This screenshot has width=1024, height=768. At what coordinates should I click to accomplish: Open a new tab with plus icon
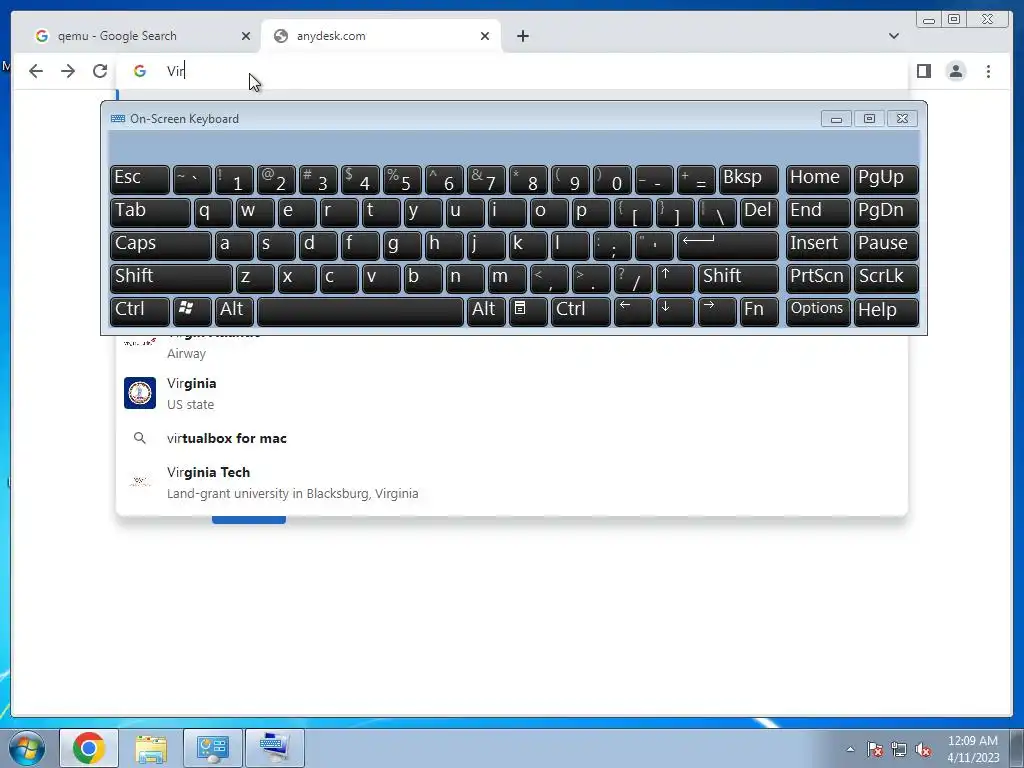[x=522, y=36]
